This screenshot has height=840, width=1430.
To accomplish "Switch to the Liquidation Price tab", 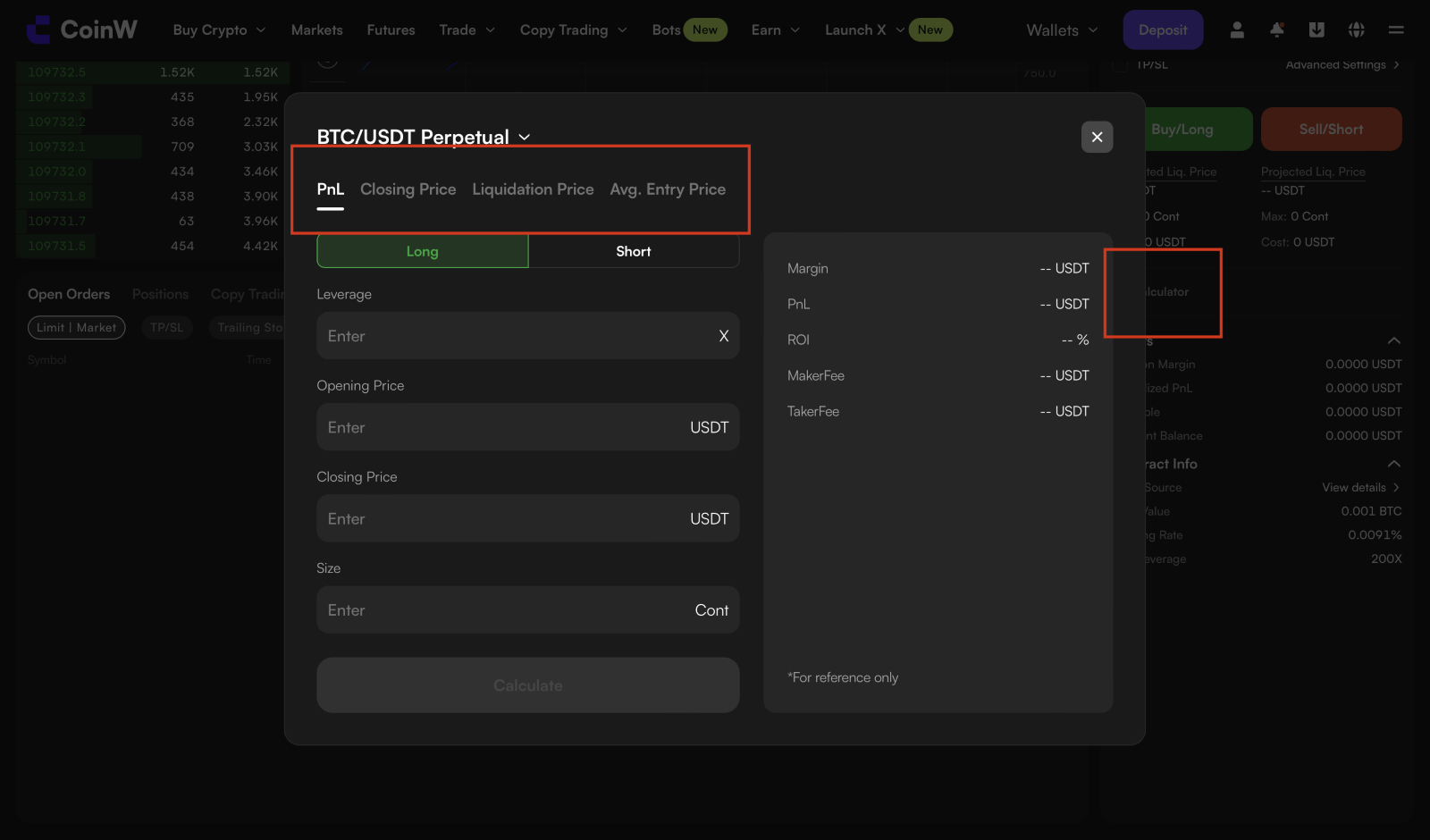I will [533, 189].
